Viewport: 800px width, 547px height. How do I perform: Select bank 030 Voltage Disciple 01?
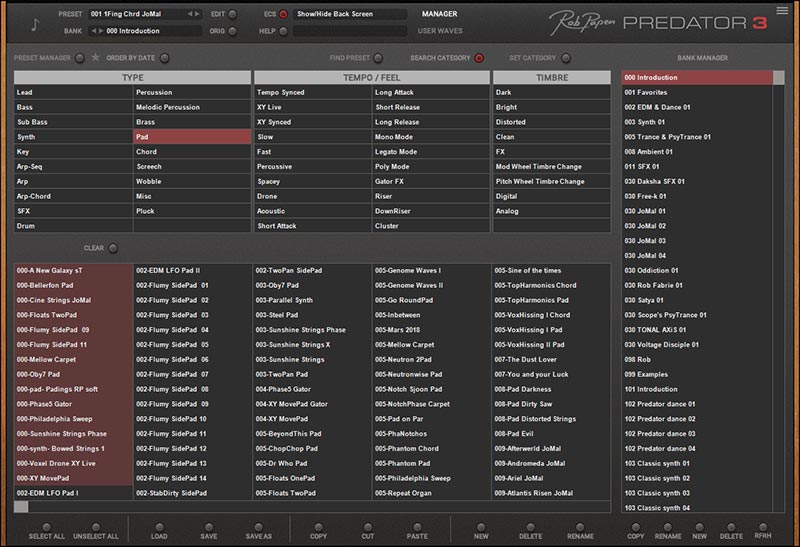[x=697, y=344]
